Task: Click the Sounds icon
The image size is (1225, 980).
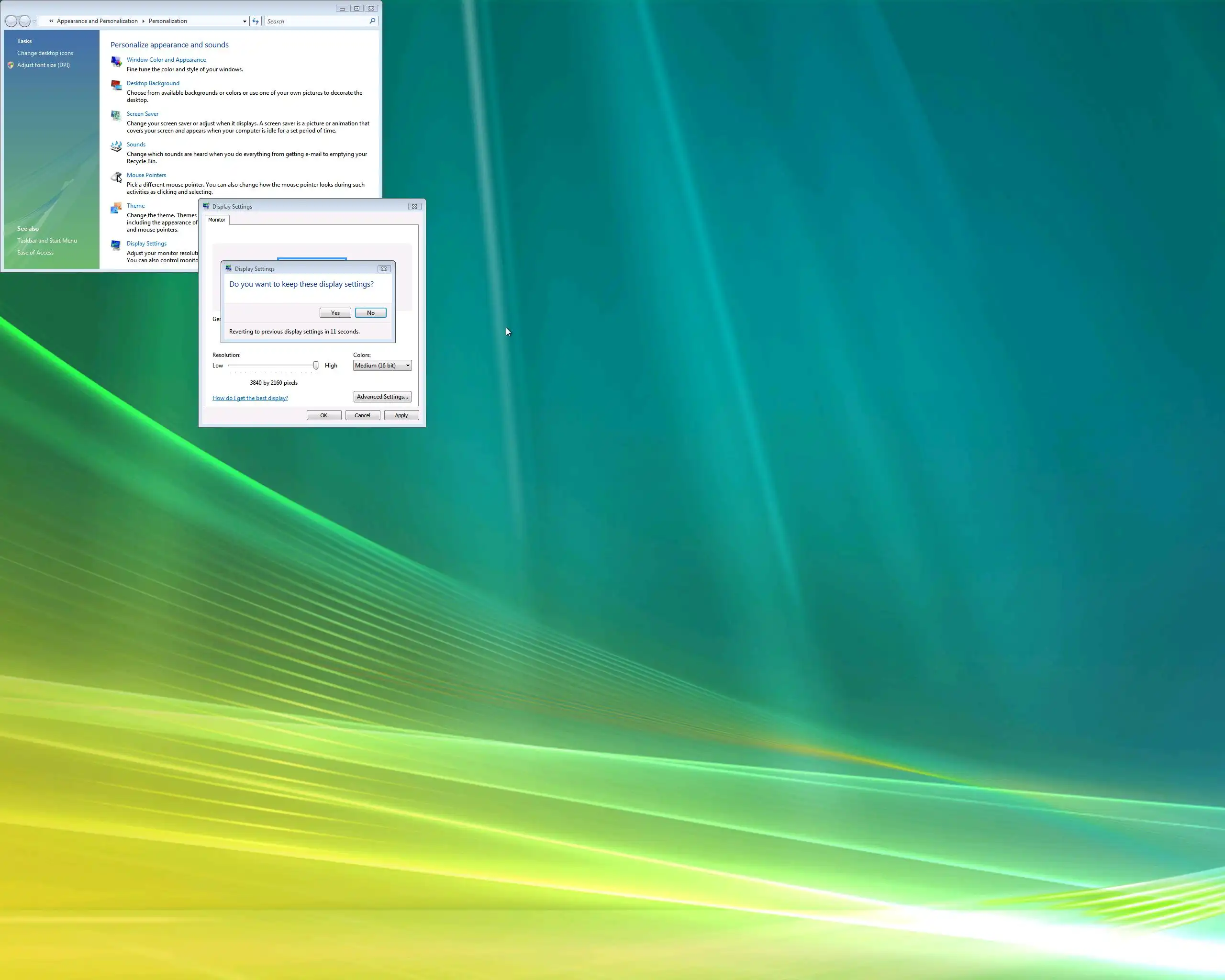Action: [116, 146]
